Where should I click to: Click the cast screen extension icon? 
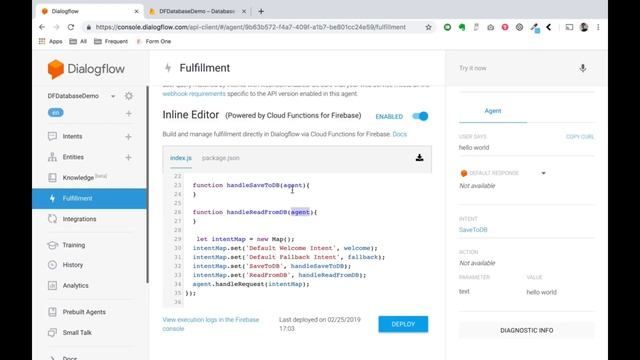pos(569,27)
